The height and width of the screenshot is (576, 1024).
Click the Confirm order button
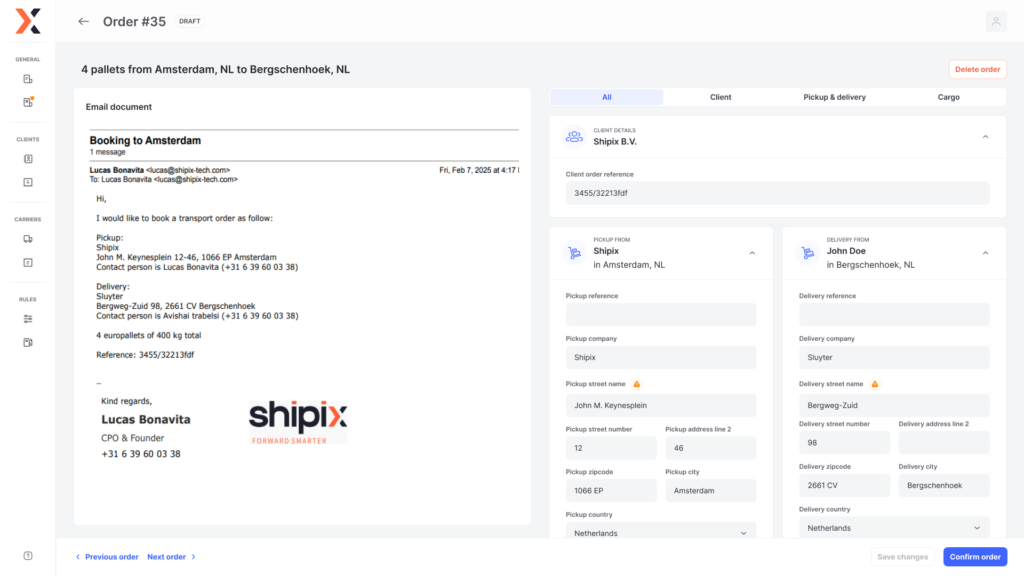point(974,556)
